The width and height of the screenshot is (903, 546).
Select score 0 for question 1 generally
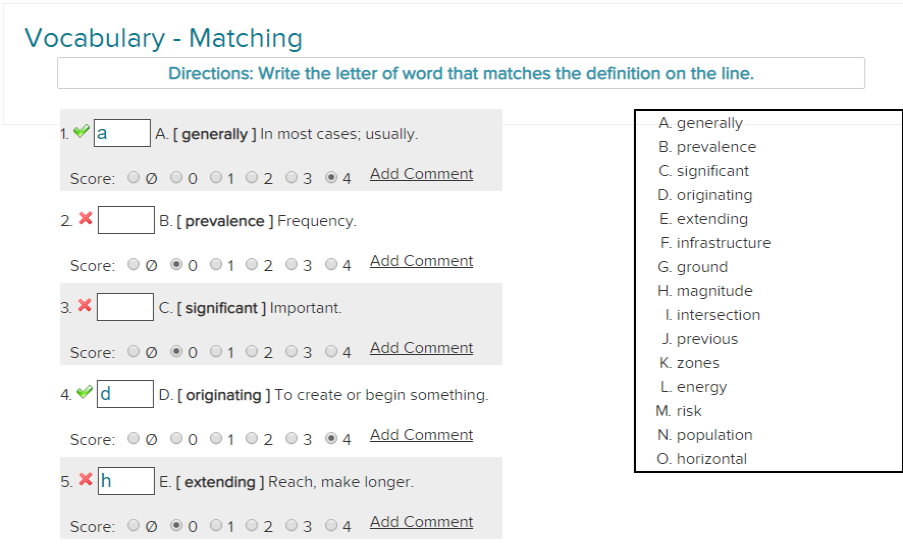[176, 177]
